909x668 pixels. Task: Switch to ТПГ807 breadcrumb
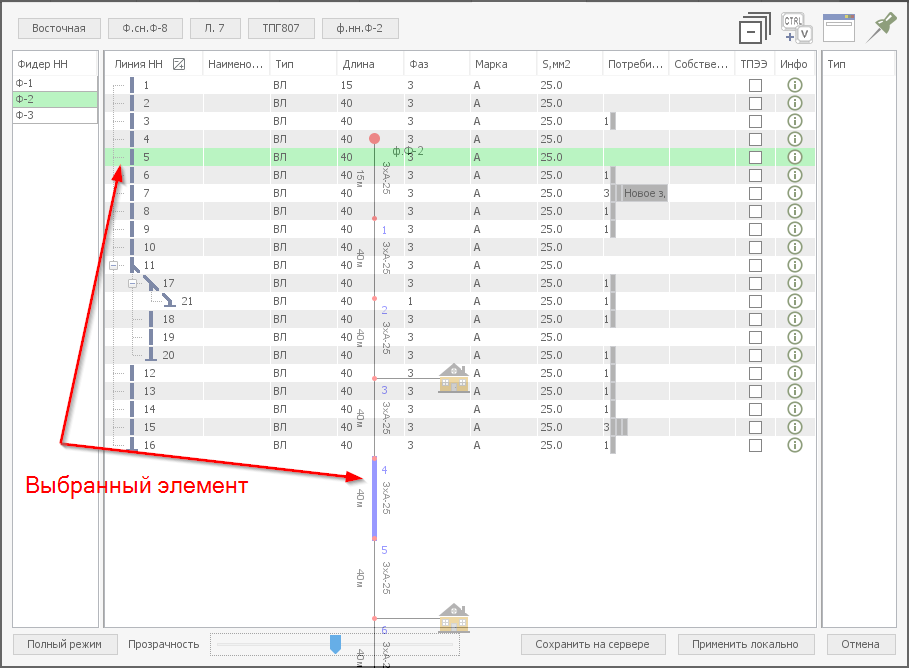point(281,28)
